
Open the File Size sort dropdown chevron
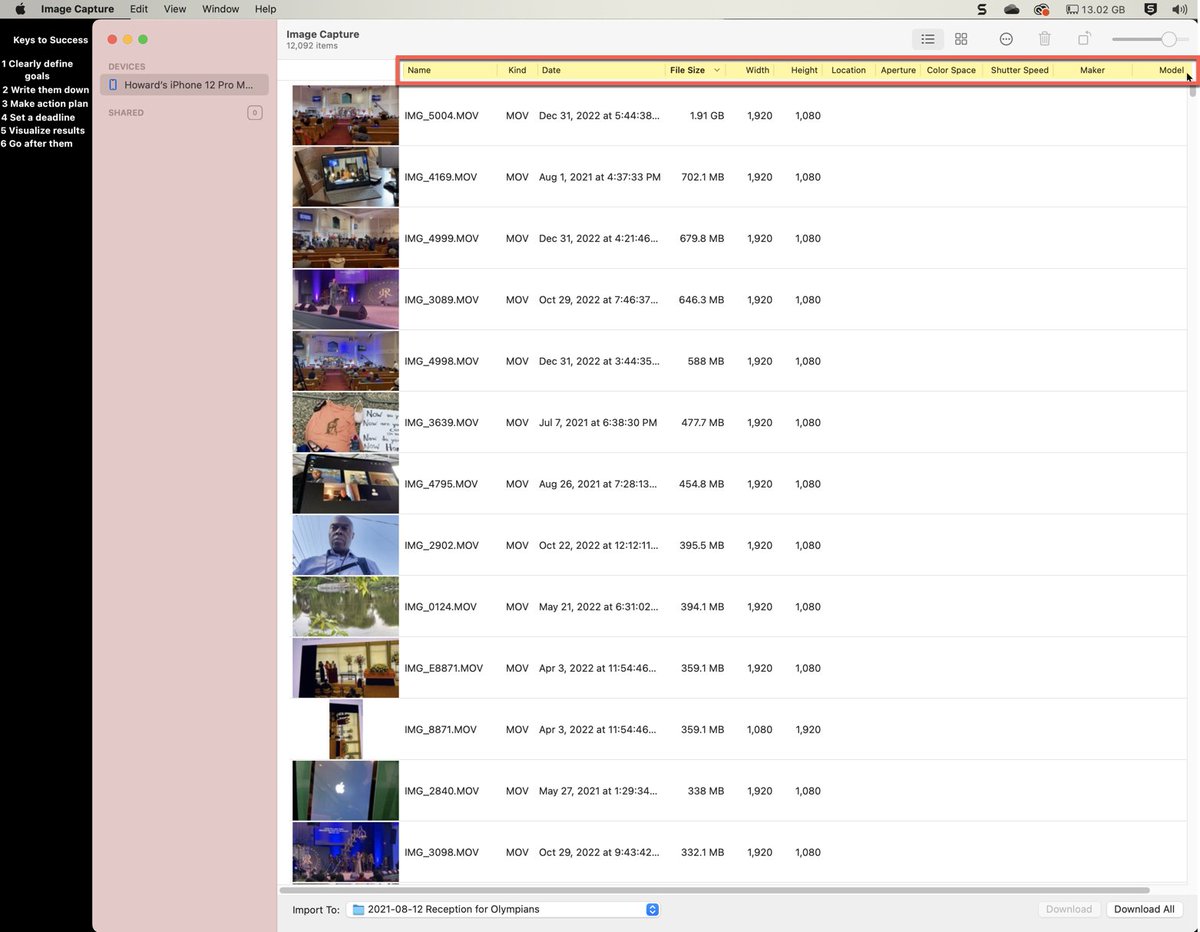tap(716, 70)
